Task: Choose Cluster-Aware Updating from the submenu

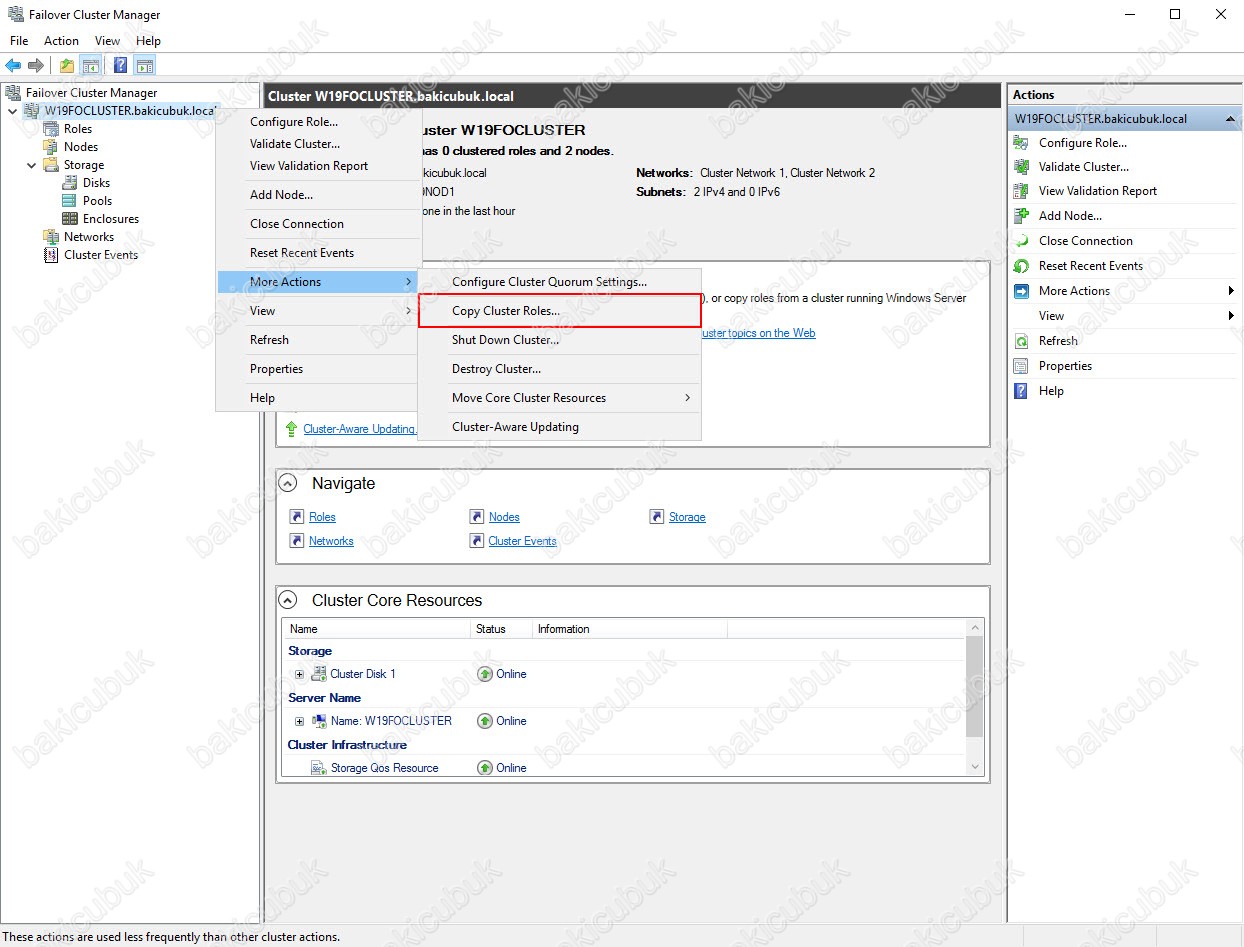Action: (x=560, y=427)
